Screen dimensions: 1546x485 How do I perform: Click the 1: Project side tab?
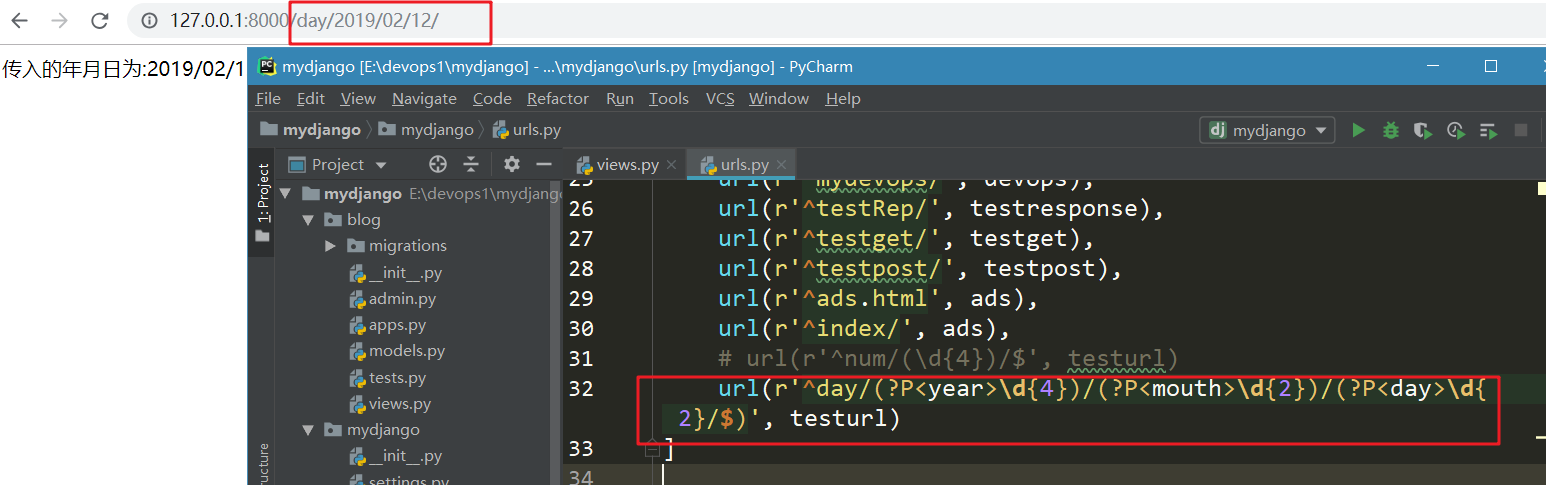click(x=263, y=193)
